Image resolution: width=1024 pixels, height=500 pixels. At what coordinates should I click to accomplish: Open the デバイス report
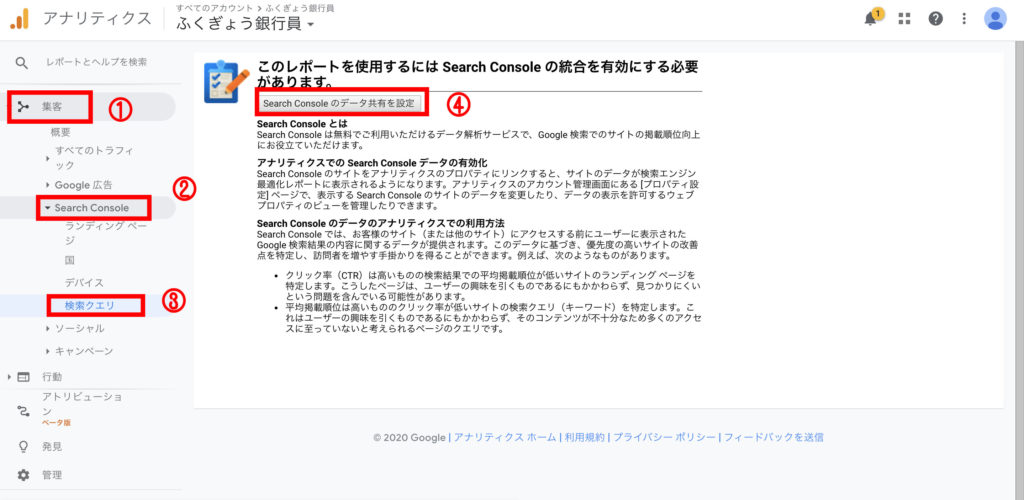pyautogui.click(x=84, y=283)
